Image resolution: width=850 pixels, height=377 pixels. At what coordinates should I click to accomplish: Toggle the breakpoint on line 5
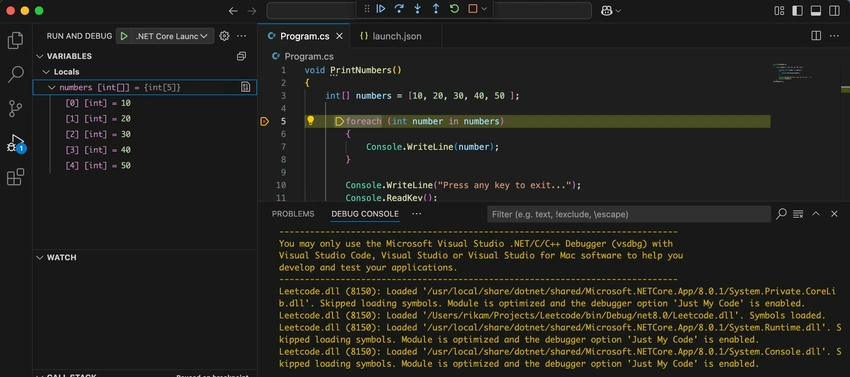pyautogui.click(x=264, y=122)
